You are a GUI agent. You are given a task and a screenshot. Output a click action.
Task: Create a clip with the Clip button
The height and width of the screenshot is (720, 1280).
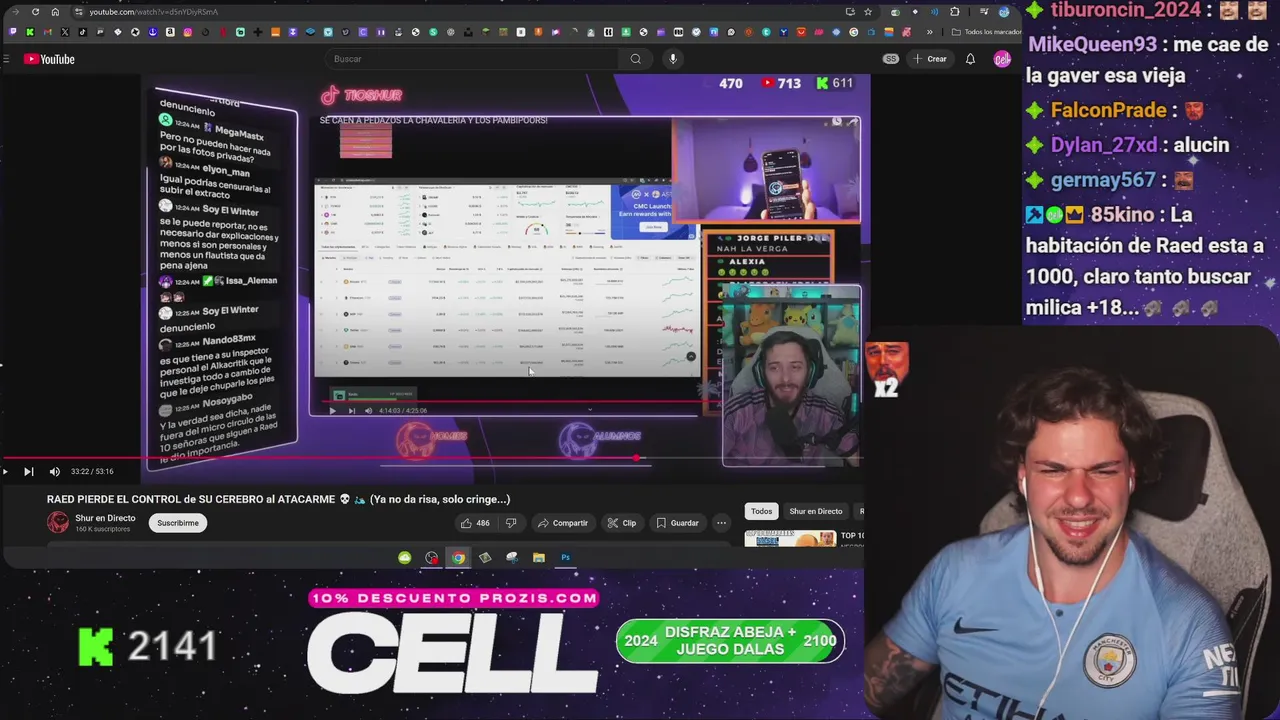[x=621, y=523]
